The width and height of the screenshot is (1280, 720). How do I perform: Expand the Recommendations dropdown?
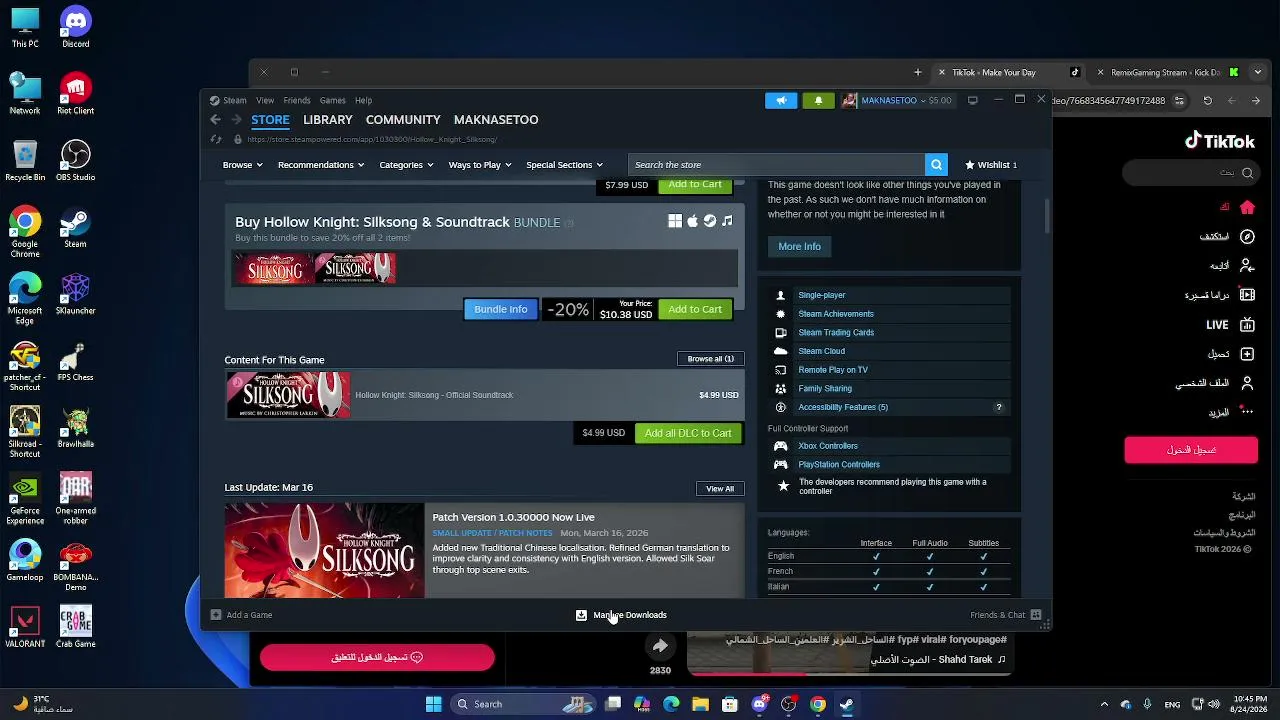tap(321, 165)
